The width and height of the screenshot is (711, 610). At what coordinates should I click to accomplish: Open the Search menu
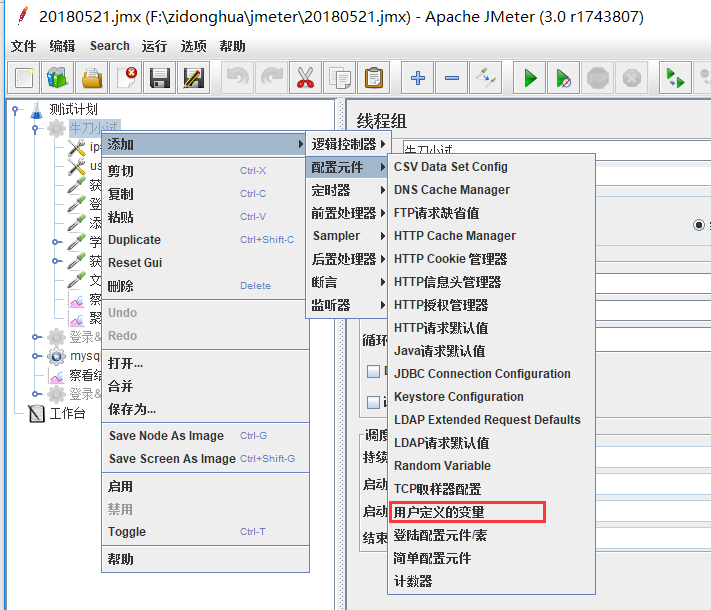pyautogui.click(x=109, y=46)
